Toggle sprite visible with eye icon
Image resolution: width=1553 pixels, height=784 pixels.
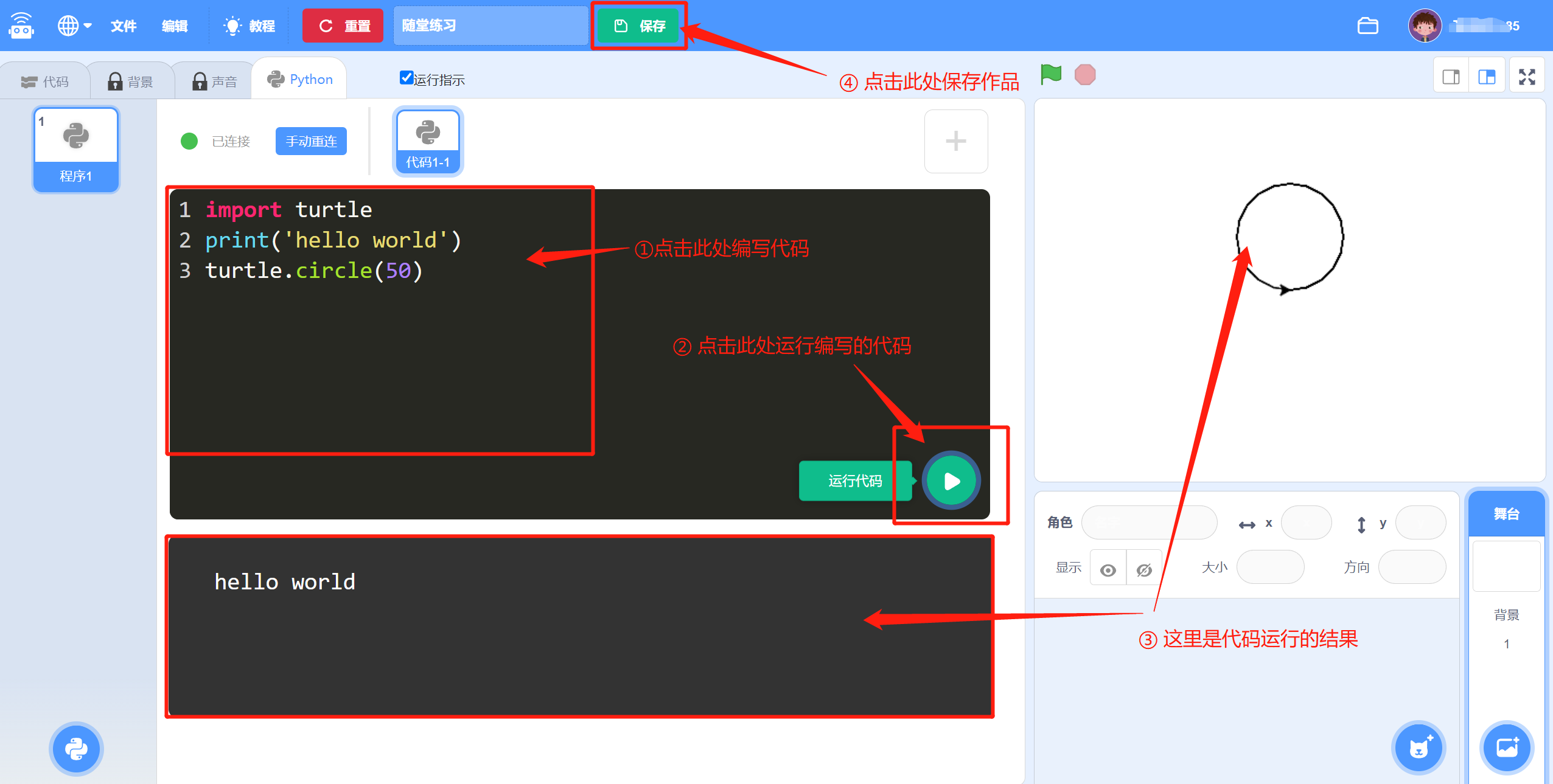[1108, 569]
